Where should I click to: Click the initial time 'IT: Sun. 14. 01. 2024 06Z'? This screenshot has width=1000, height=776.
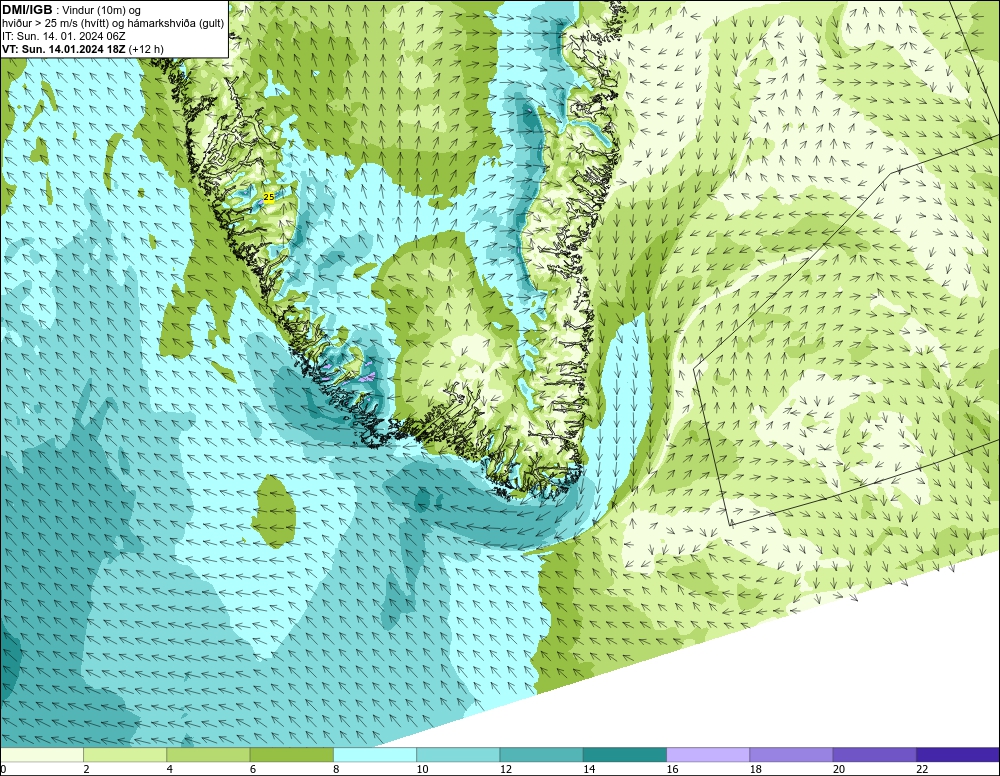[64, 36]
